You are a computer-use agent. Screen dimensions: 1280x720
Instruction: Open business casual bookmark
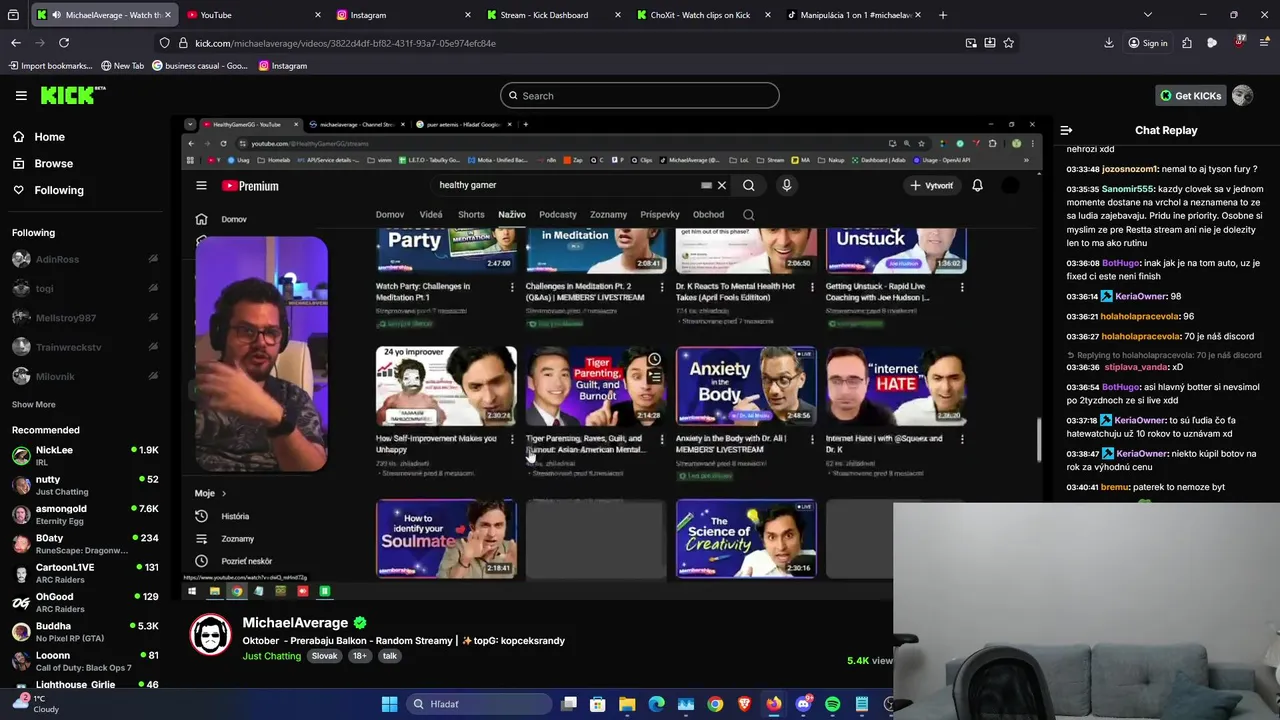200,66
